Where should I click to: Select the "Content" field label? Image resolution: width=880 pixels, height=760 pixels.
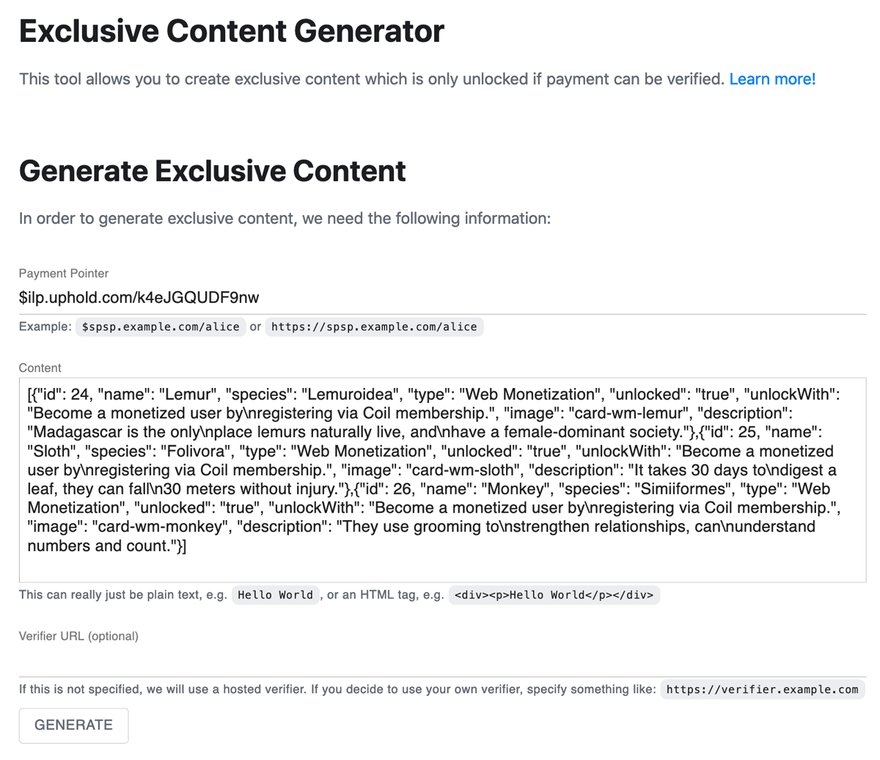coord(40,368)
